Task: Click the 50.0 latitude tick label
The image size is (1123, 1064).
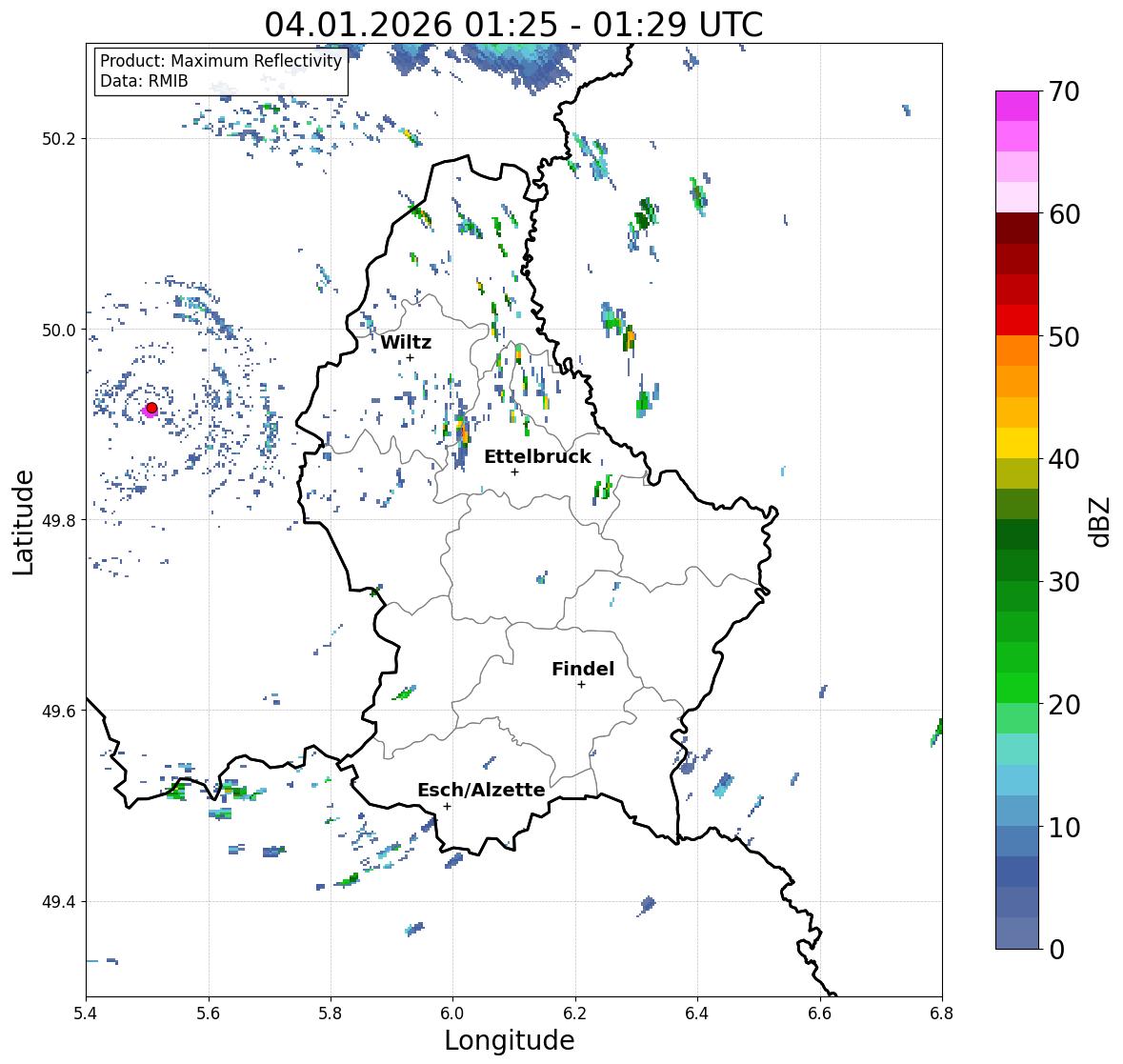Action: (59, 331)
